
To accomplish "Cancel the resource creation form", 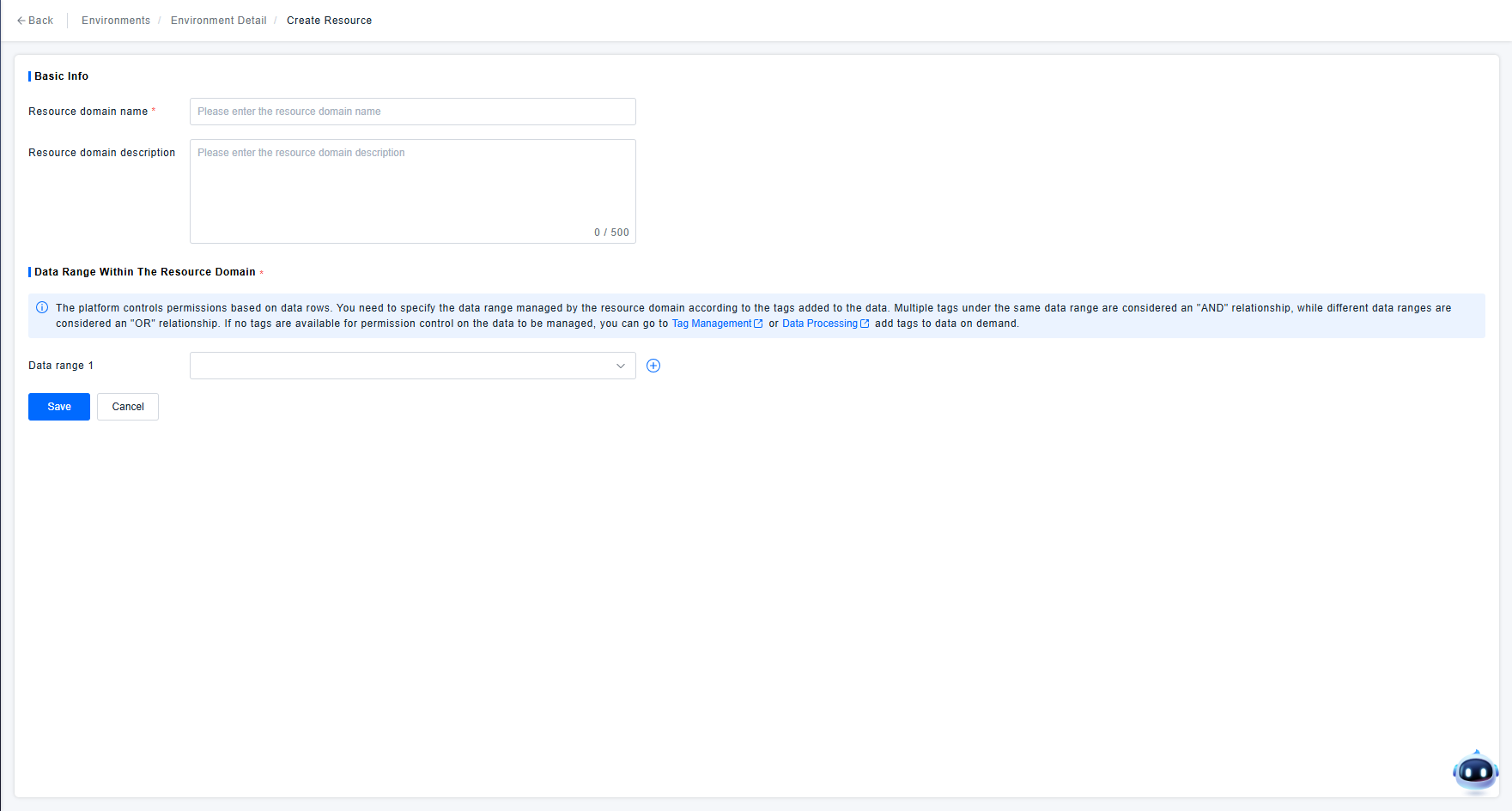I will (x=128, y=407).
